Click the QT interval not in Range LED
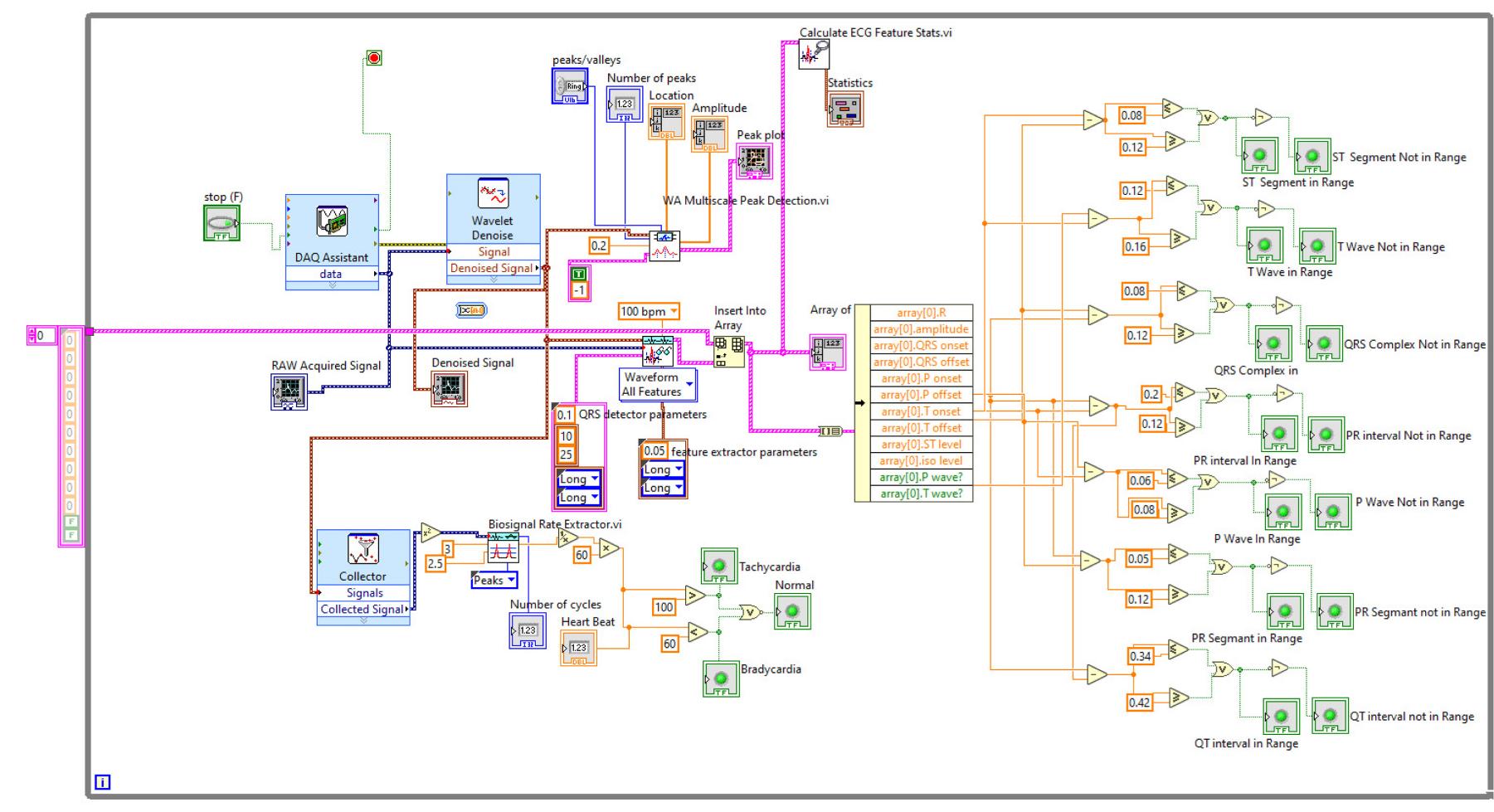 click(1330, 716)
